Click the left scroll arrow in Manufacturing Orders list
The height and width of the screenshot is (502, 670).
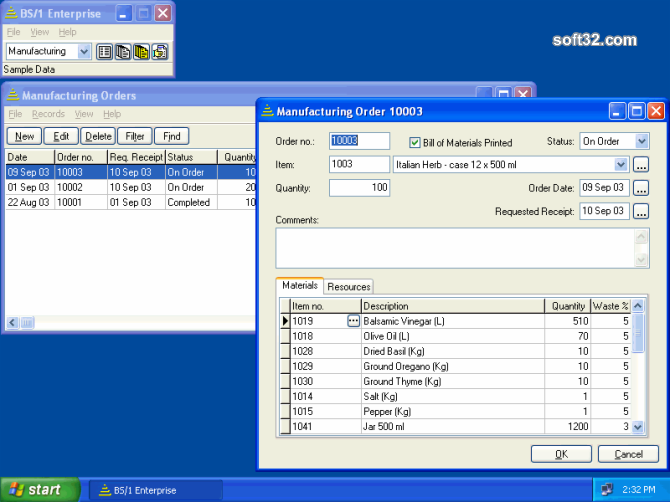pyautogui.click(x=12, y=323)
